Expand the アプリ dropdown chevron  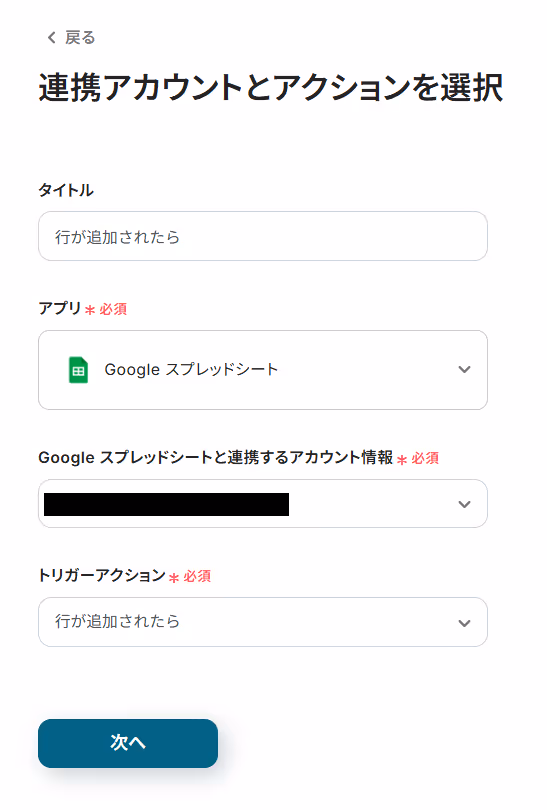464,370
